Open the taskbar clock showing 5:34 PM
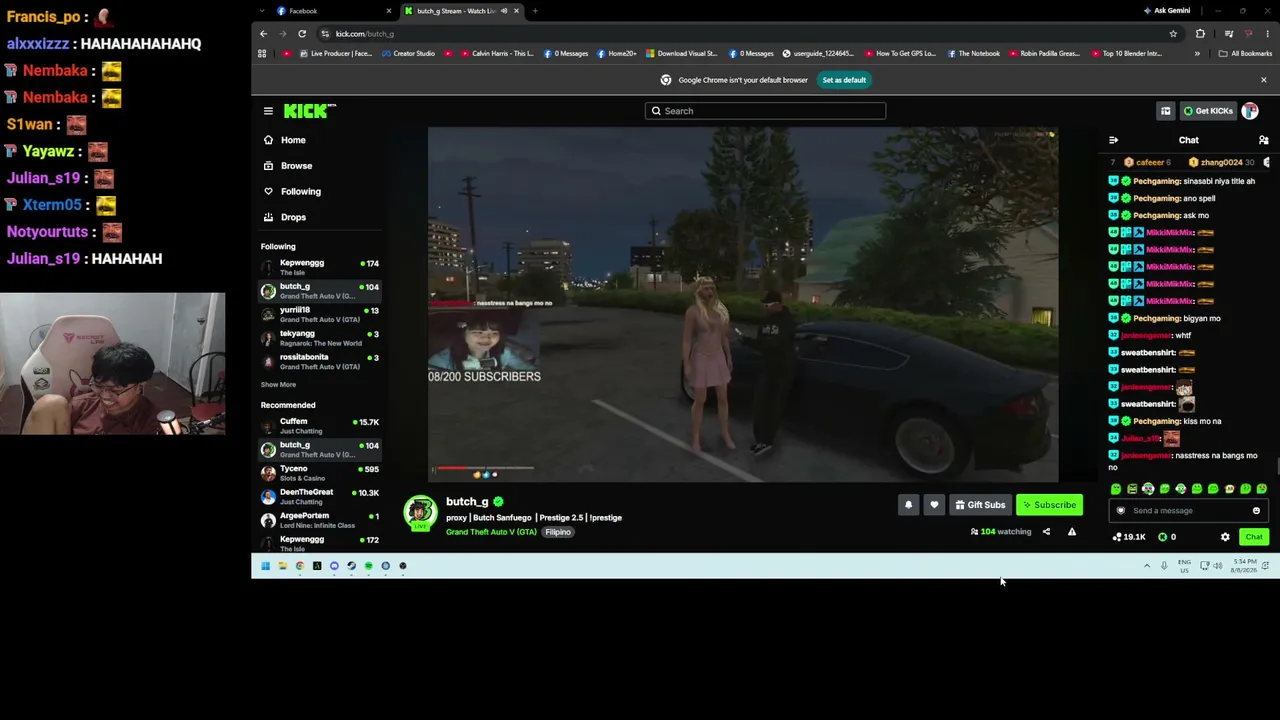The height and width of the screenshot is (720, 1280). coord(1243,566)
